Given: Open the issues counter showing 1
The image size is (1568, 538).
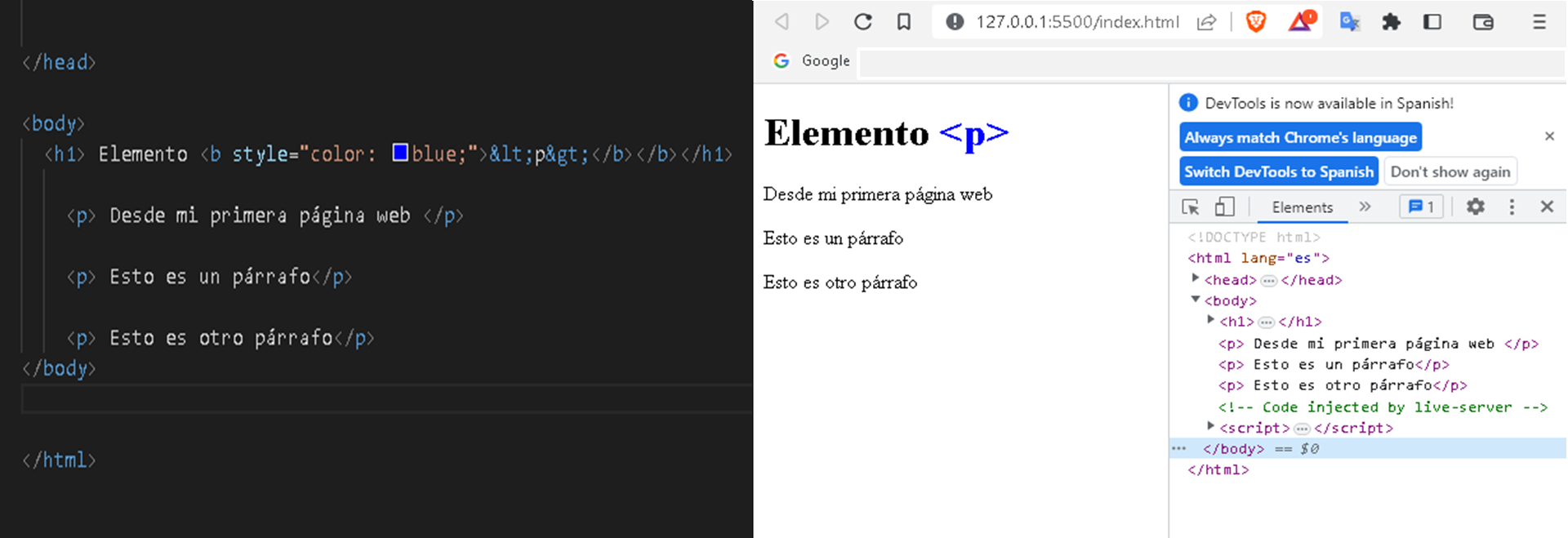Looking at the screenshot, I should [x=1422, y=207].
